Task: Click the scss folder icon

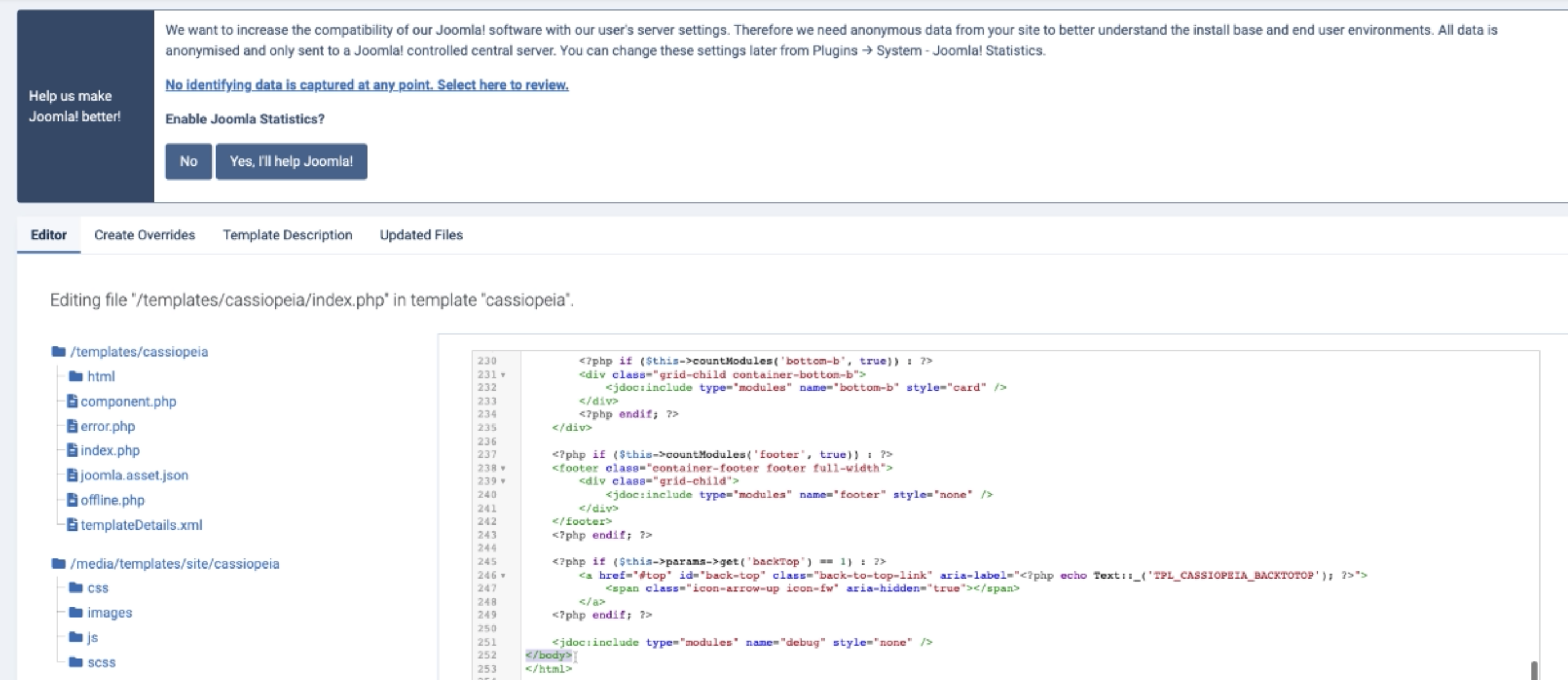Action: 75,662
